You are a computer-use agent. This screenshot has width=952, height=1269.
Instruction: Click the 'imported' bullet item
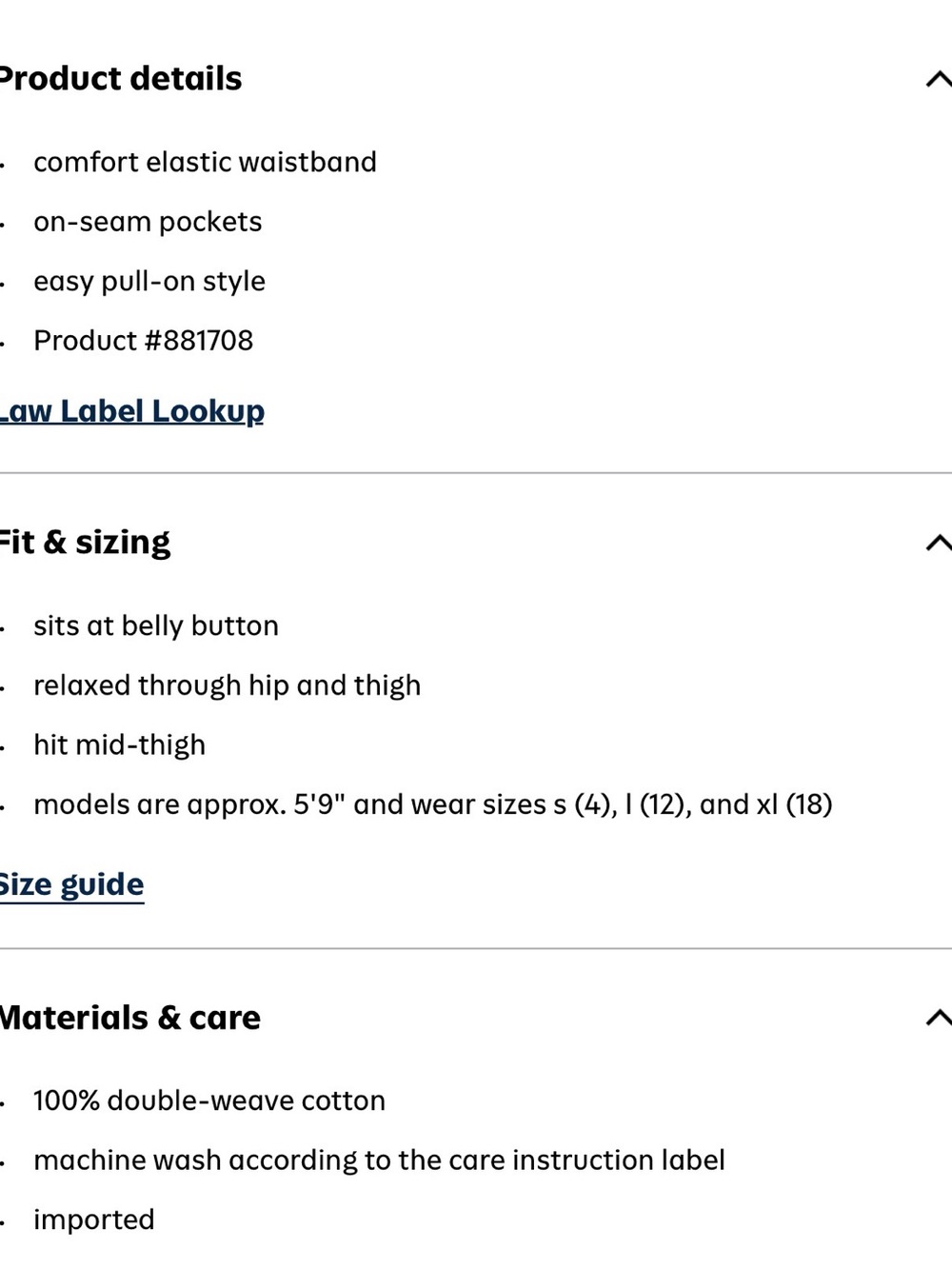point(93,1219)
